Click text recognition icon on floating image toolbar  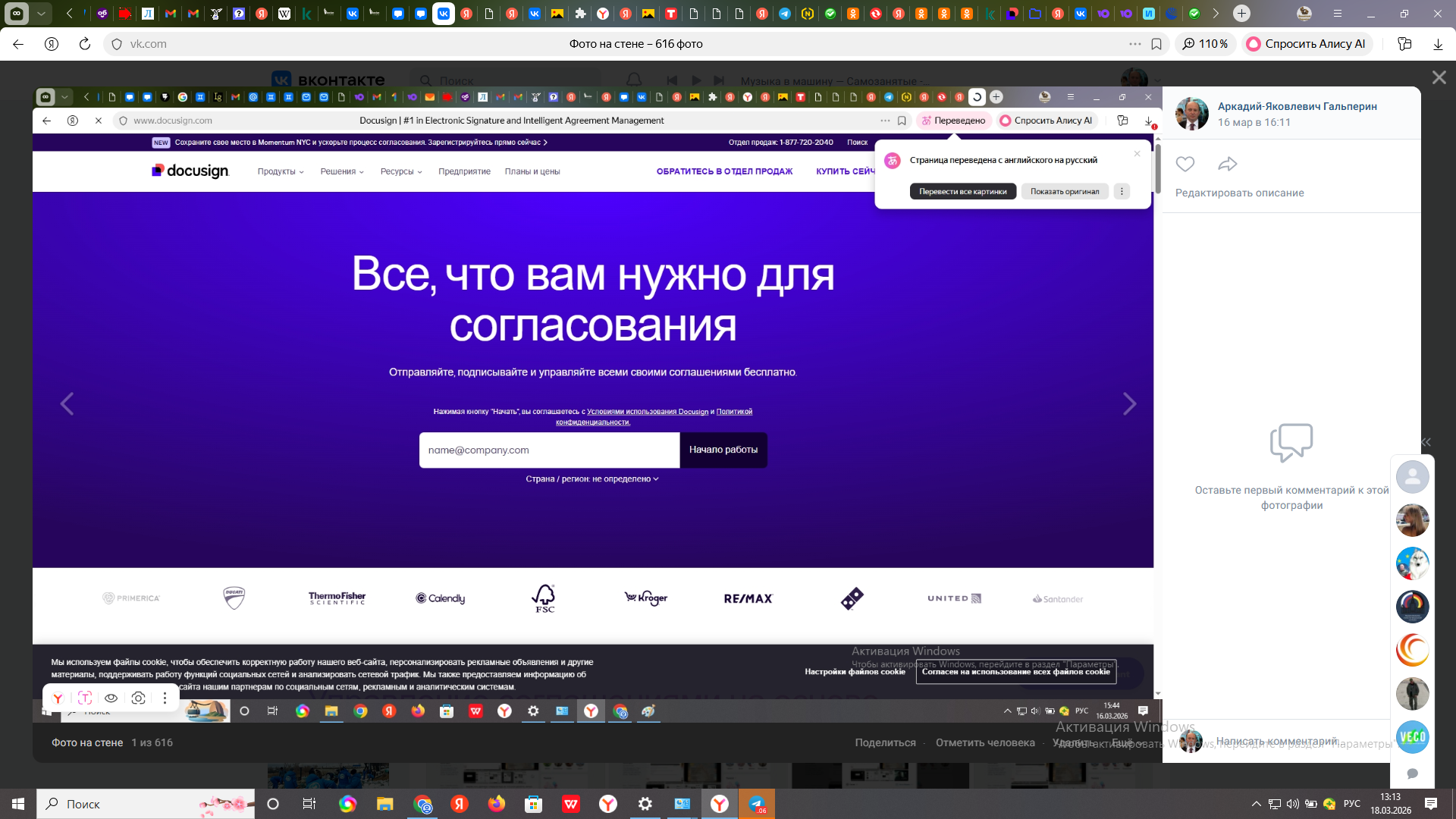pyautogui.click(x=85, y=698)
